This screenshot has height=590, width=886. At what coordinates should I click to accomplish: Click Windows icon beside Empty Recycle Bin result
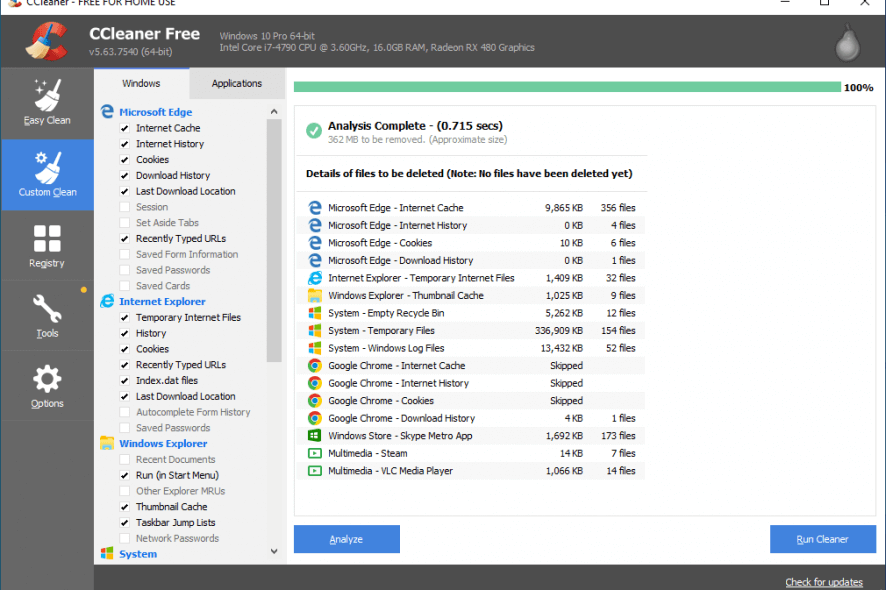(315, 313)
